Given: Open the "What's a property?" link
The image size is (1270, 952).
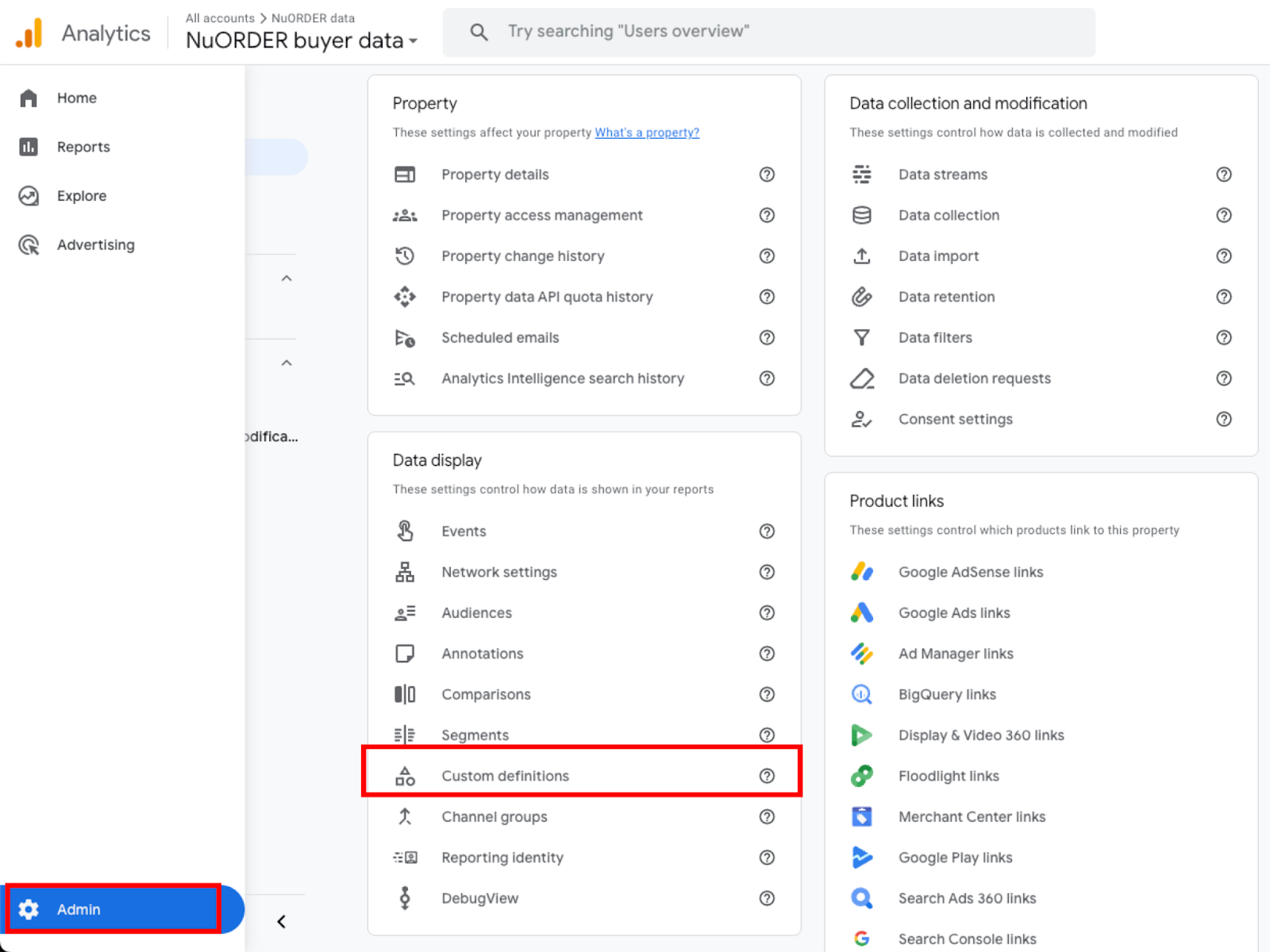Looking at the screenshot, I should click(647, 132).
